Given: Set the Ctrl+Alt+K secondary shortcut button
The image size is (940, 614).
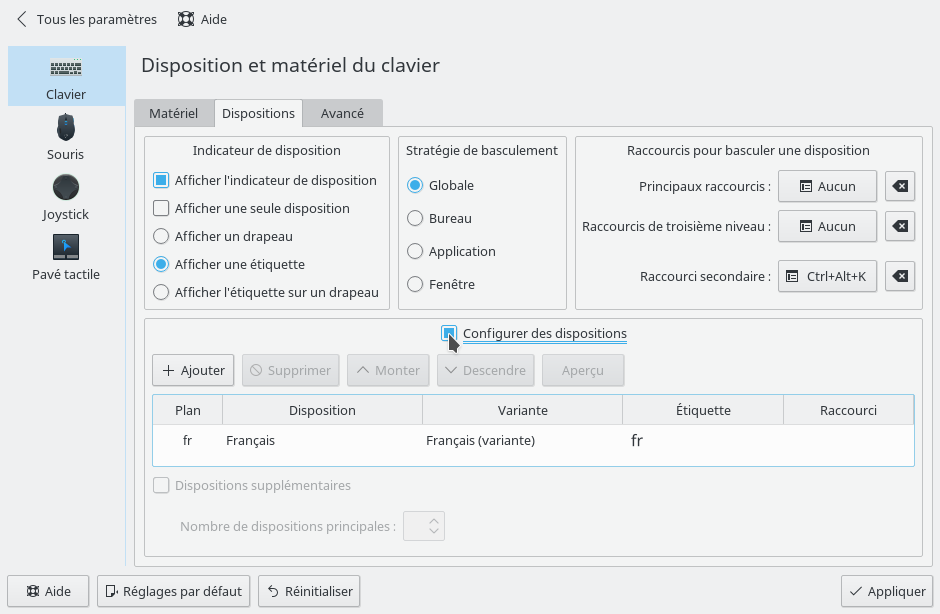Looking at the screenshot, I should click(827, 276).
